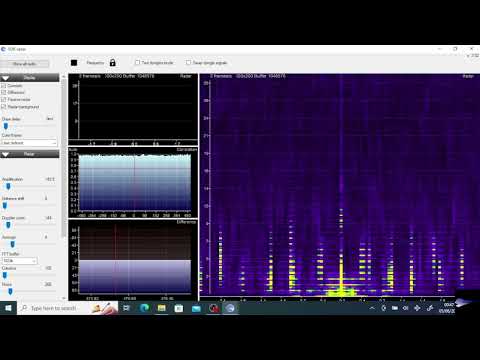Click the active SDR app taskbar icon
The image size is (480, 360).
pyautogui.click(x=230, y=308)
